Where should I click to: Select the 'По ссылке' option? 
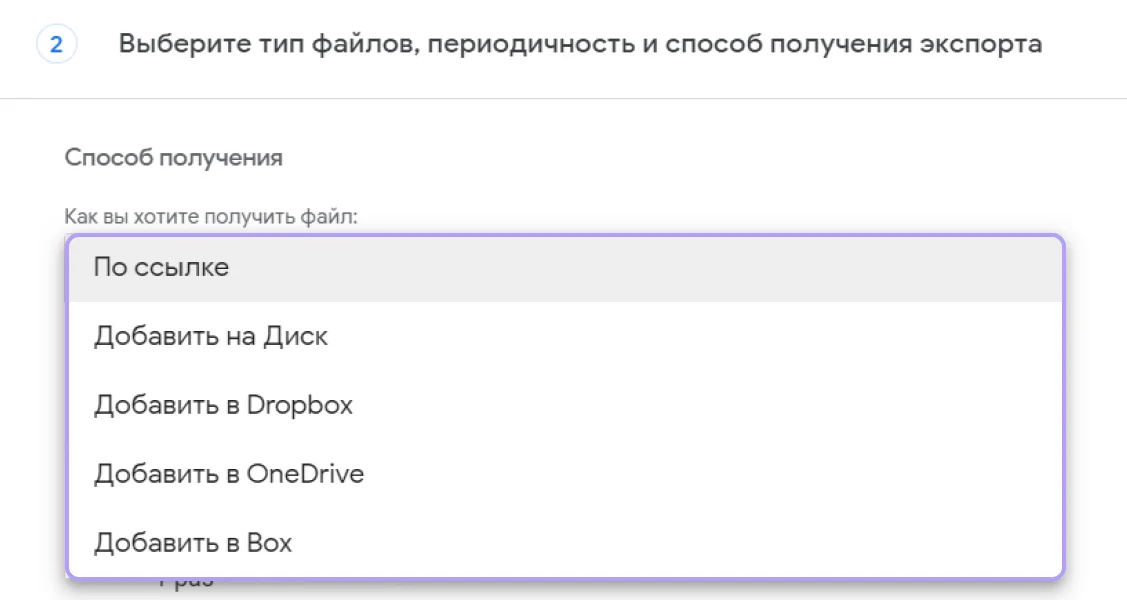pyautogui.click(x=161, y=268)
